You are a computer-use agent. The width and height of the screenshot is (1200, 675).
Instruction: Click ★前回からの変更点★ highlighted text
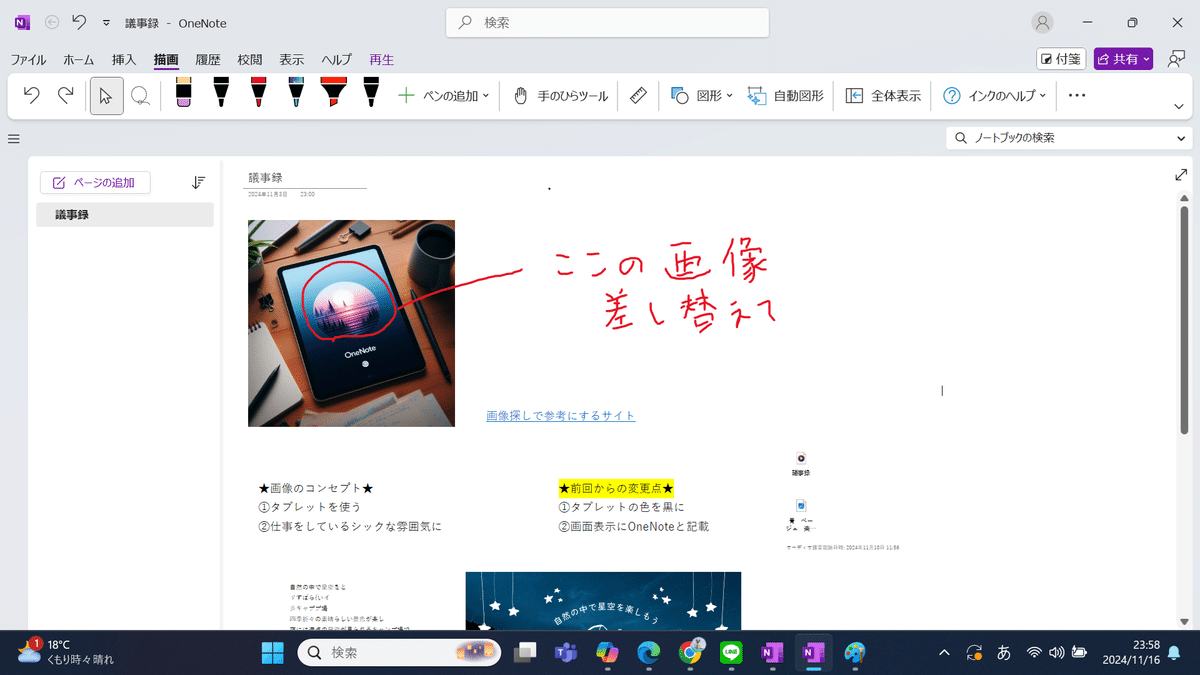[x=616, y=488]
